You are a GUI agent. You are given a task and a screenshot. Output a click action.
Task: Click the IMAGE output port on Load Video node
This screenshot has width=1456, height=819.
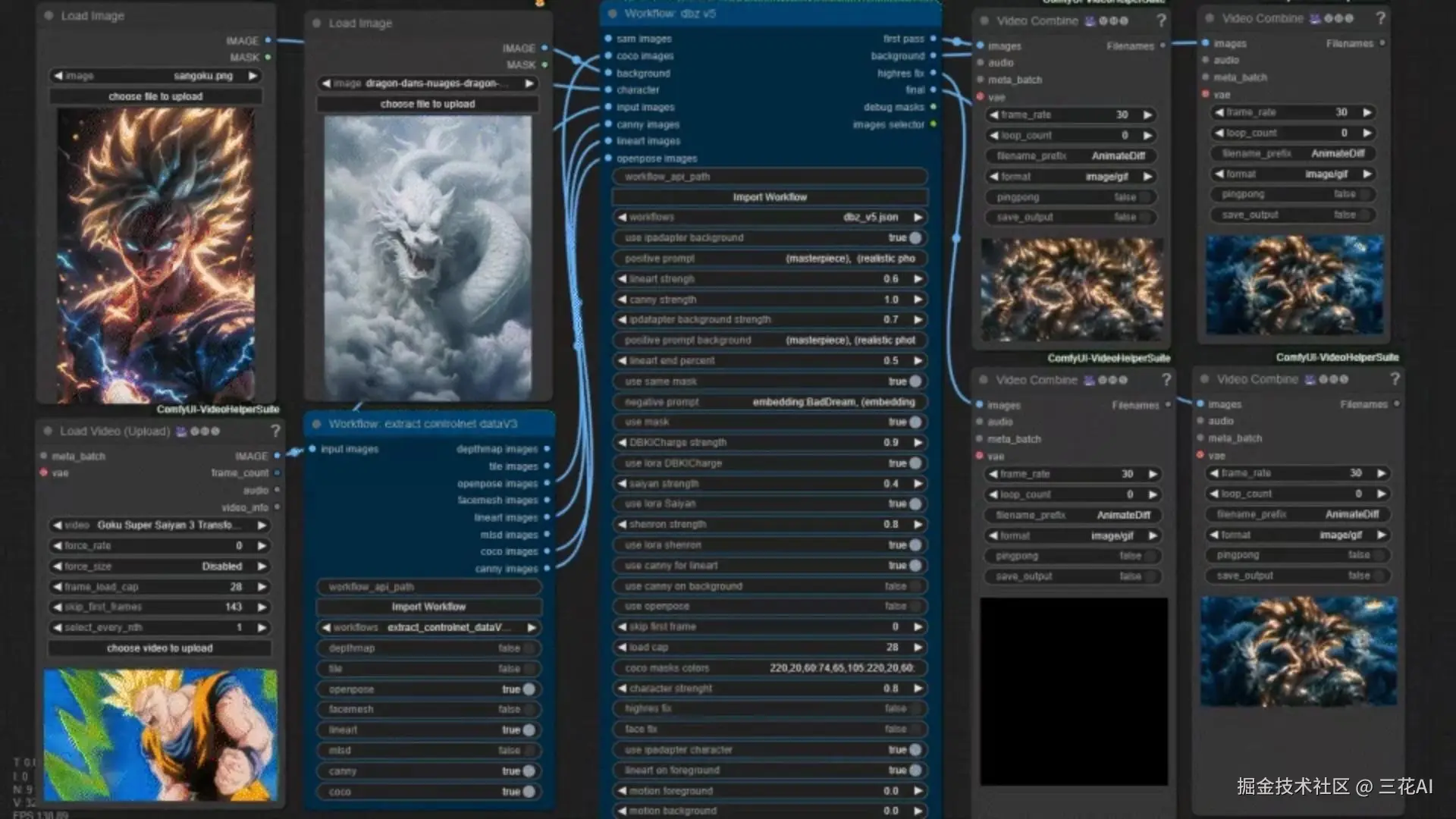pos(277,456)
